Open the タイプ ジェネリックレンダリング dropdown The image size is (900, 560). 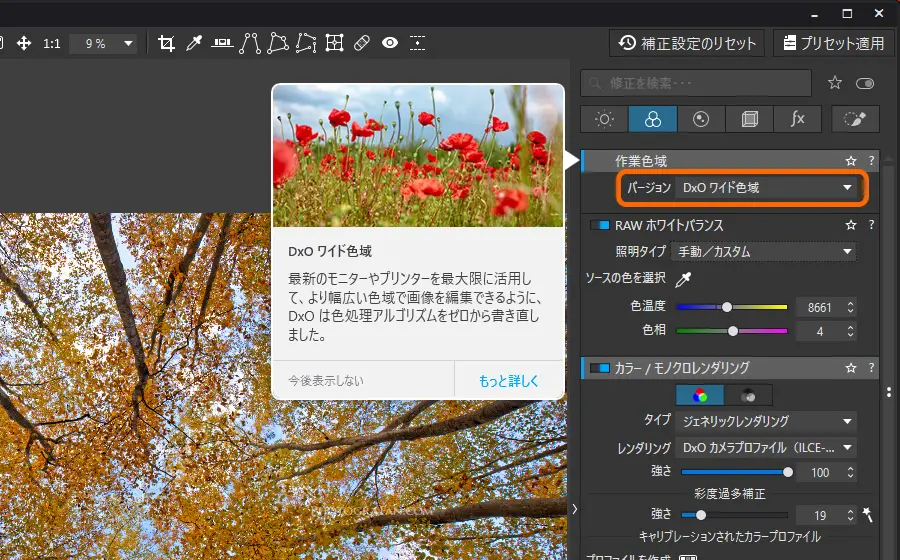[766, 421]
